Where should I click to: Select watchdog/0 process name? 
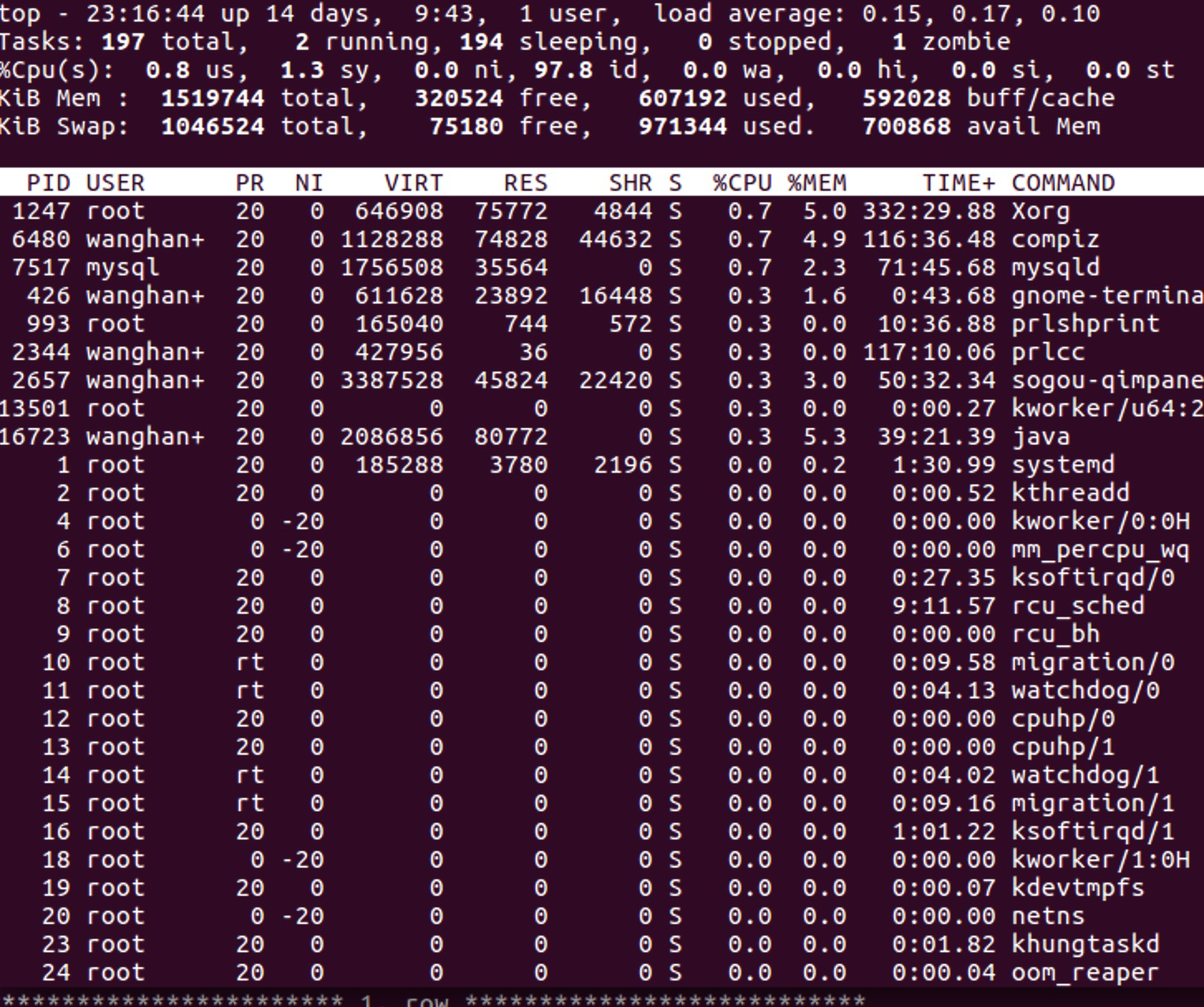point(1085,691)
